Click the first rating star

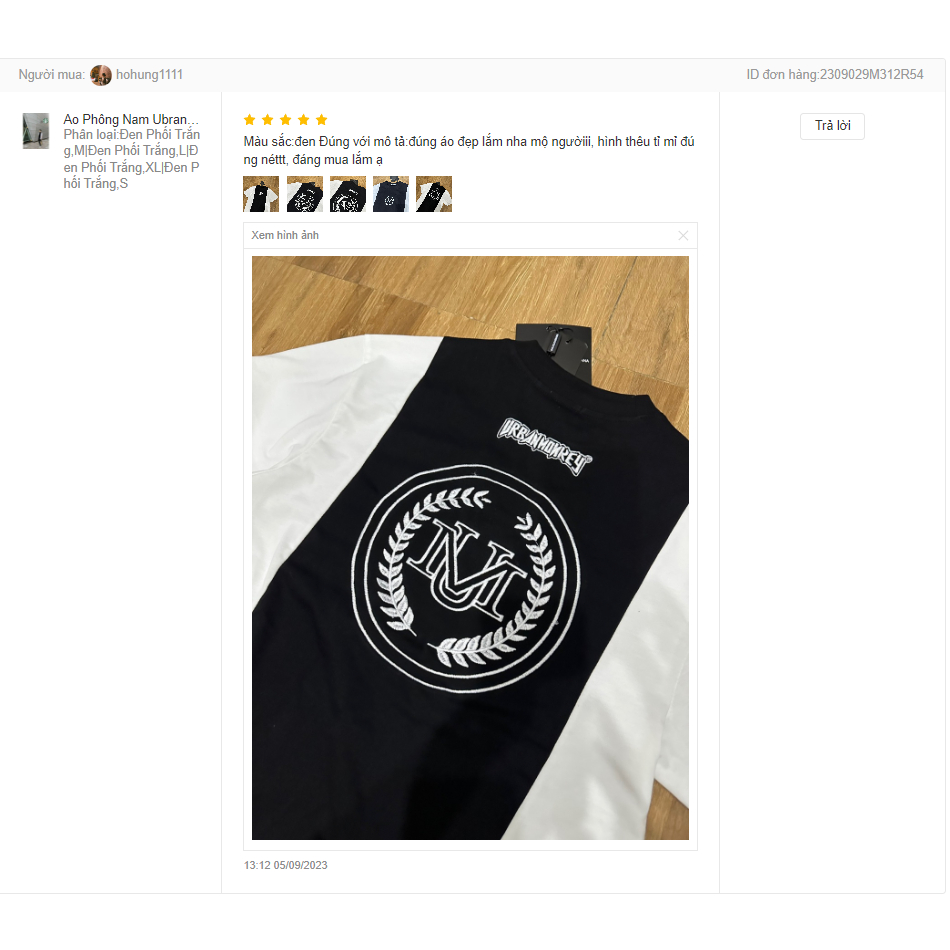click(x=250, y=120)
